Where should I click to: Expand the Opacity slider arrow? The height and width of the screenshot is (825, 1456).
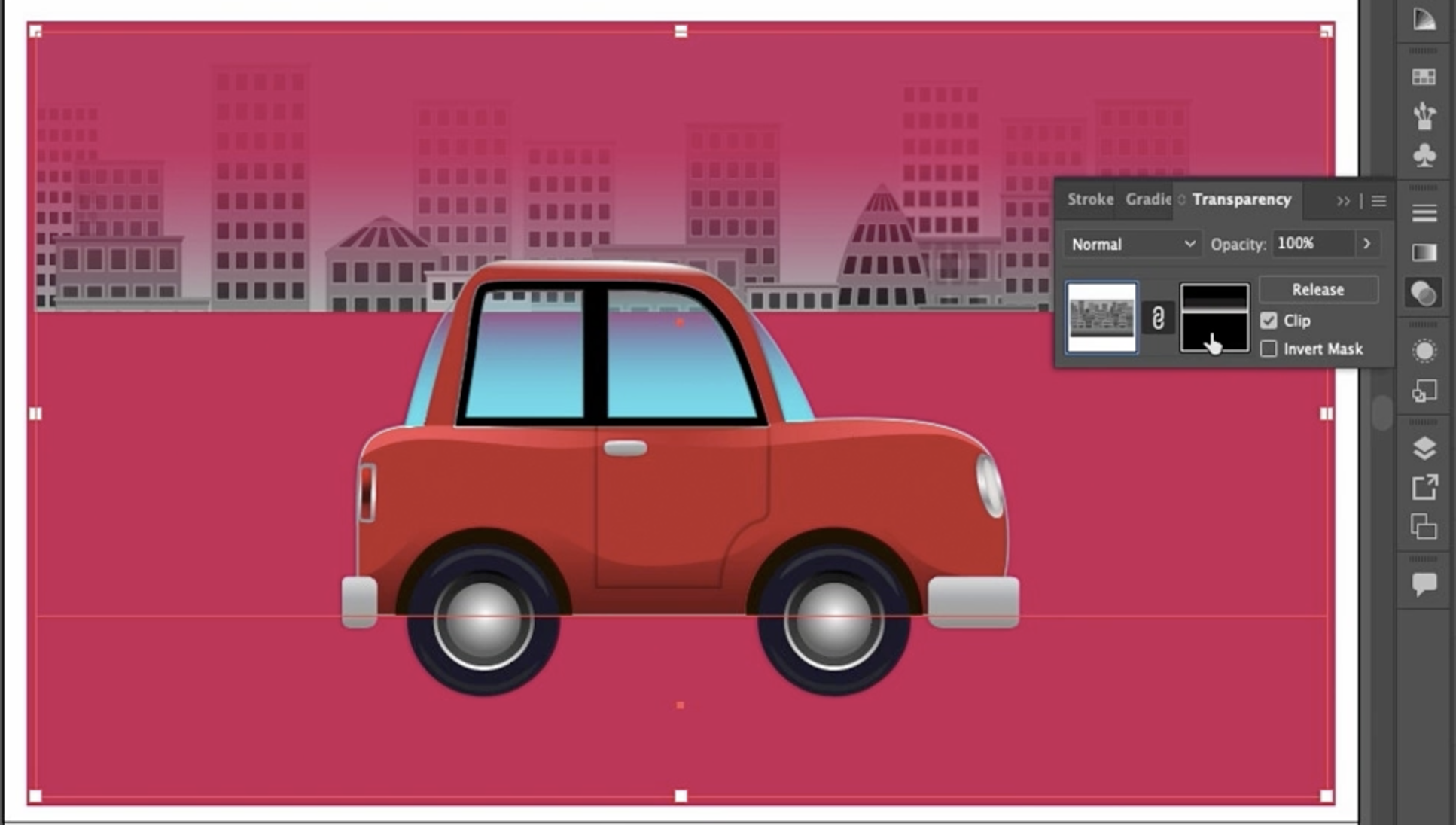point(1367,244)
